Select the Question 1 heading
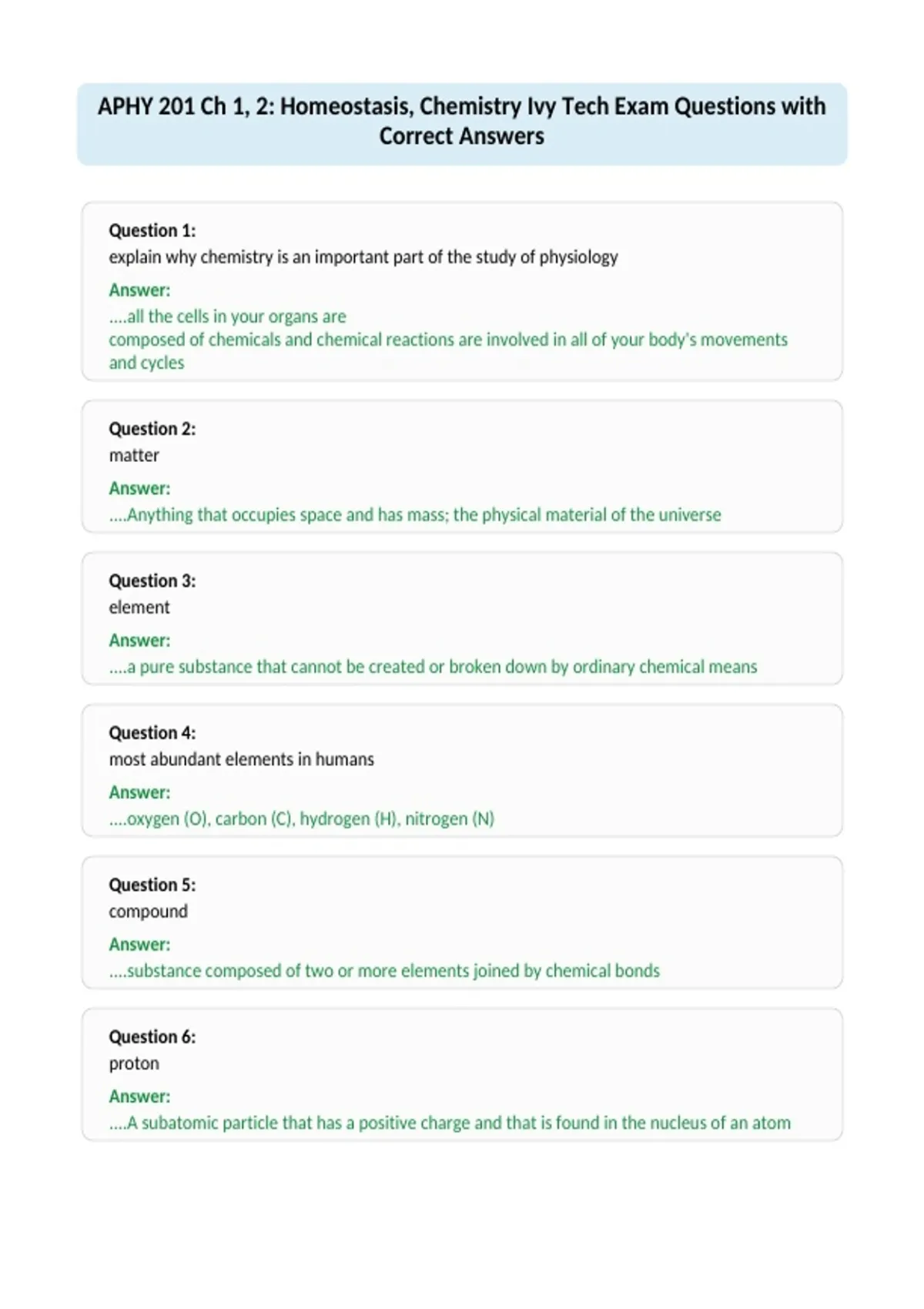Viewport: 924px width, 1309px height. (x=152, y=230)
